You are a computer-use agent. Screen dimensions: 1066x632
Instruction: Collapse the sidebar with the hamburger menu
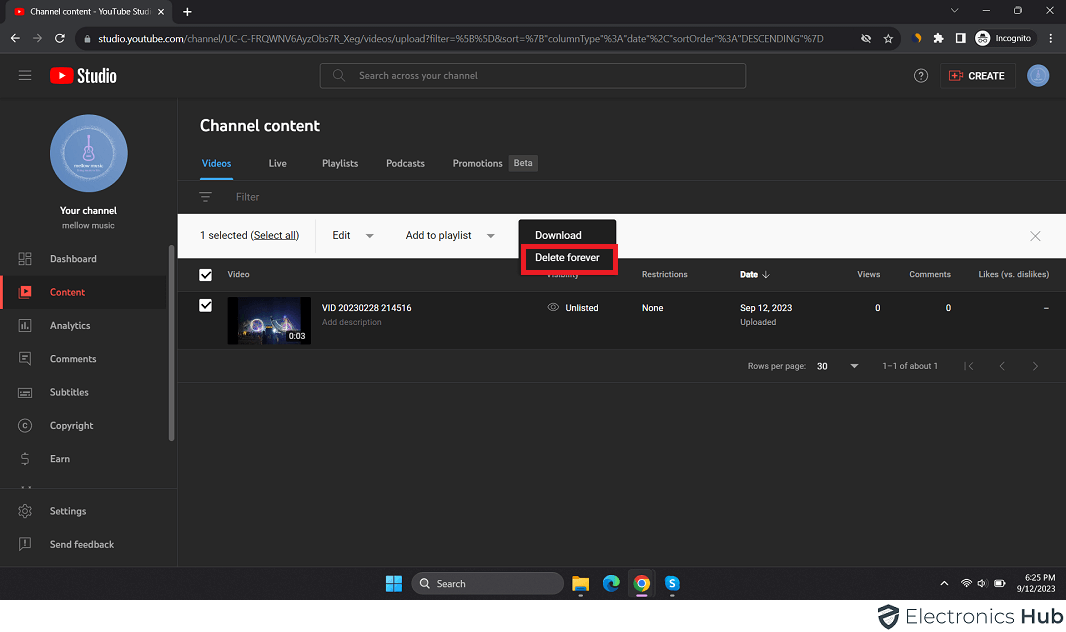pyautogui.click(x=25, y=75)
